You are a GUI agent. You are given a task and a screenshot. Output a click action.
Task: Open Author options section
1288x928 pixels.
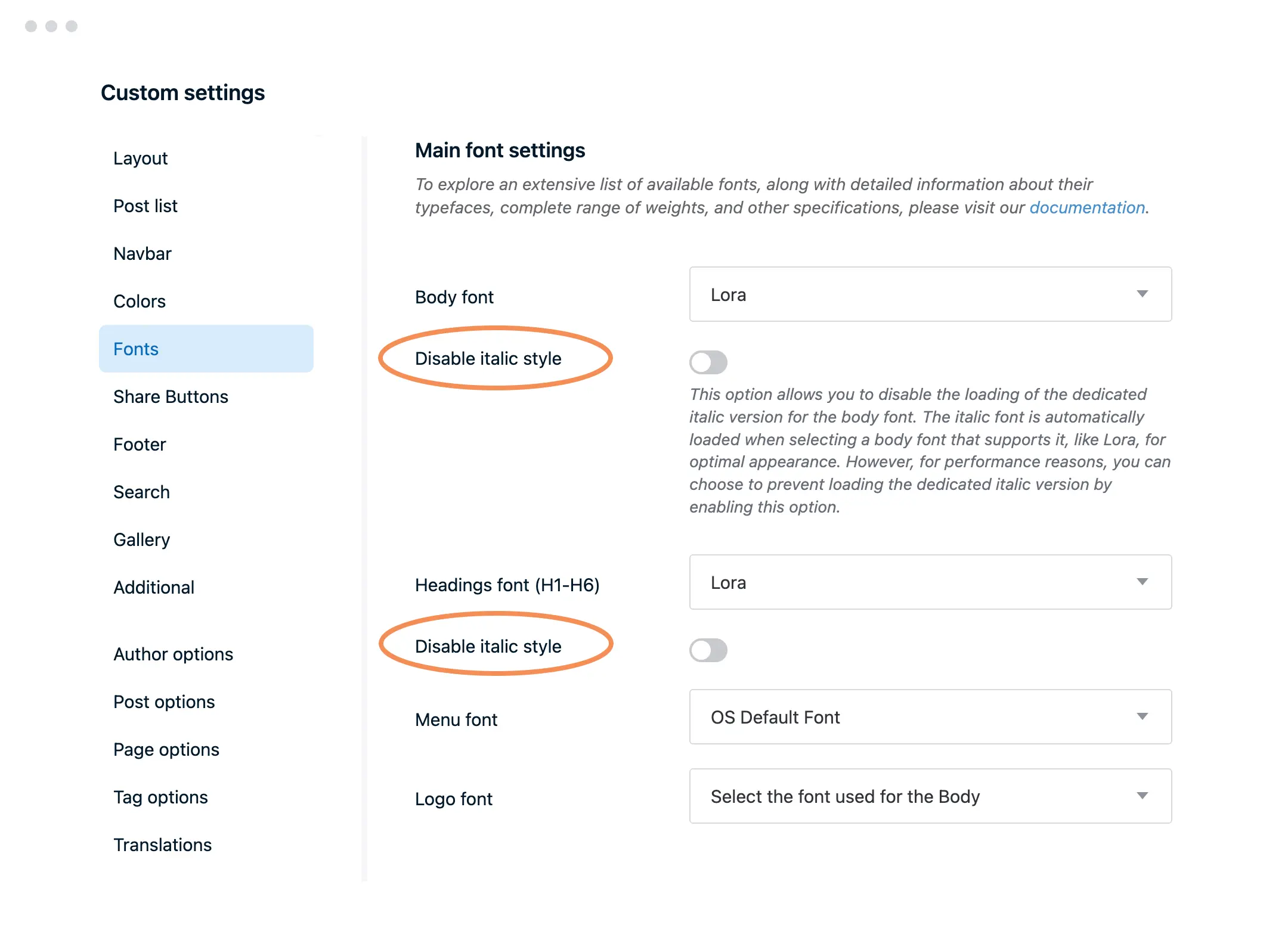[x=174, y=654]
